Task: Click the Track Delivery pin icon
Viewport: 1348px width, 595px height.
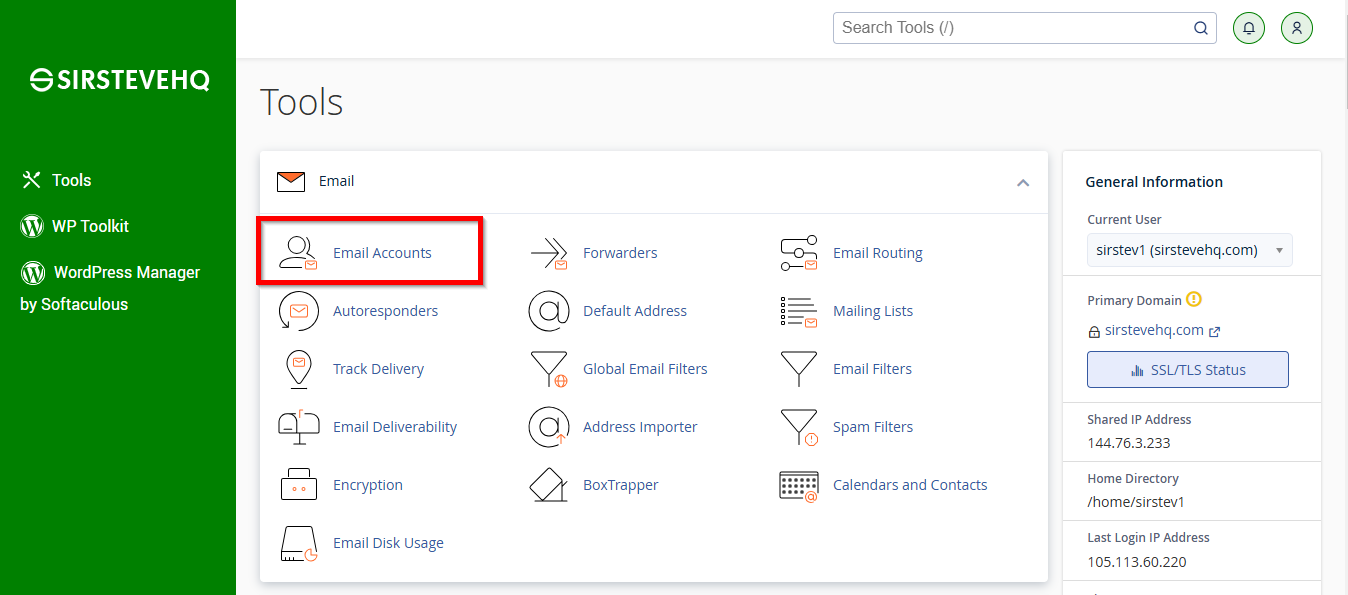Action: pyautogui.click(x=298, y=369)
